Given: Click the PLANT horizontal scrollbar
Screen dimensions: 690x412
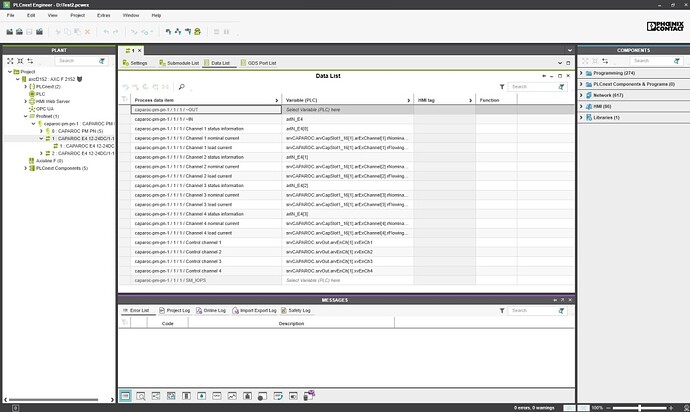Looking at the screenshot, I should pos(53,400).
